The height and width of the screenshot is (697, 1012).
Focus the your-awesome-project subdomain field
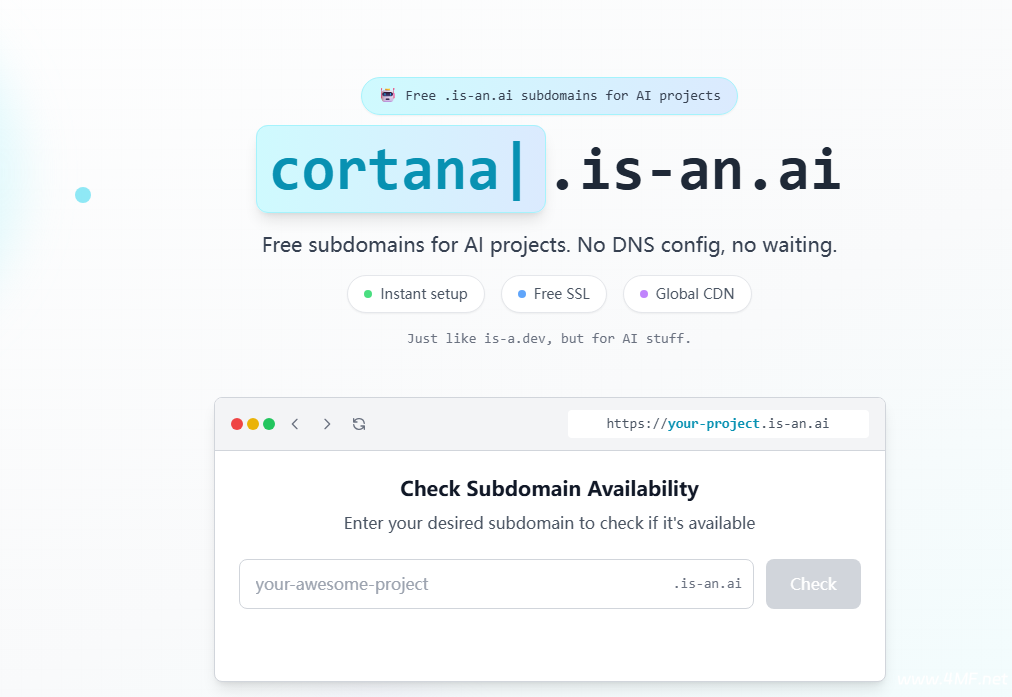pos(450,584)
